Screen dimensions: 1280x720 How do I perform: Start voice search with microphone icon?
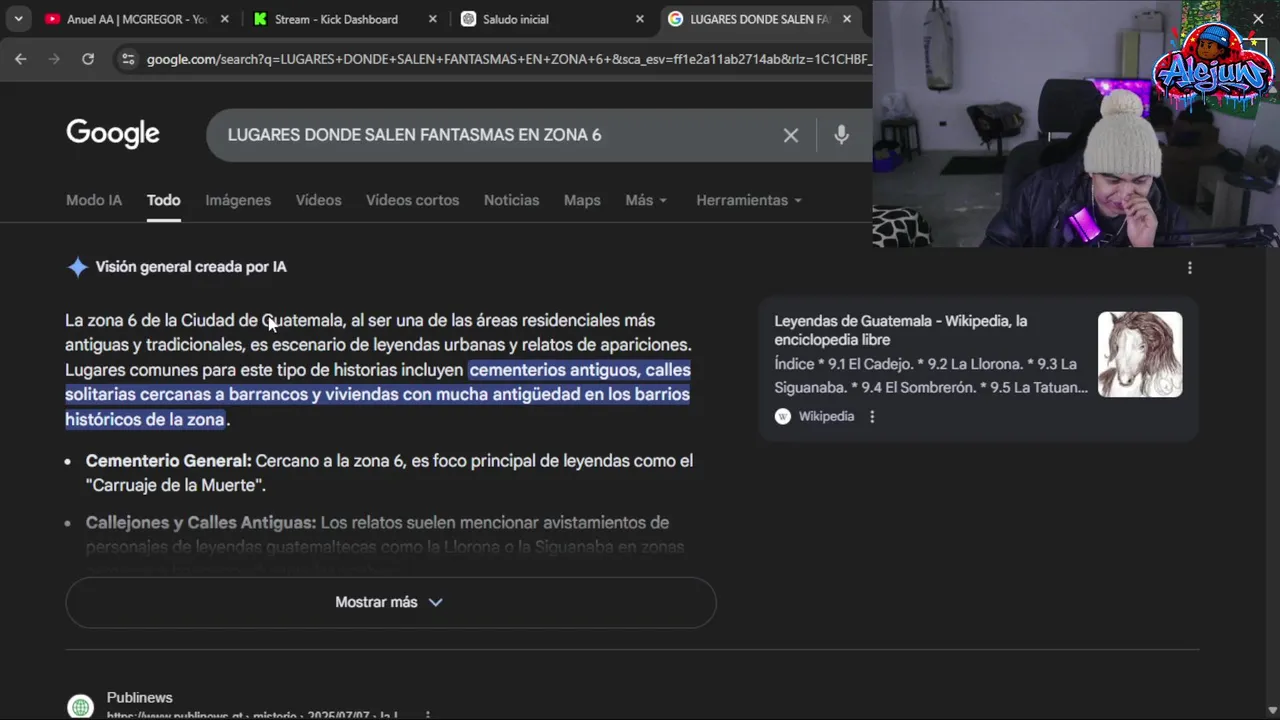click(x=841, y=135)
